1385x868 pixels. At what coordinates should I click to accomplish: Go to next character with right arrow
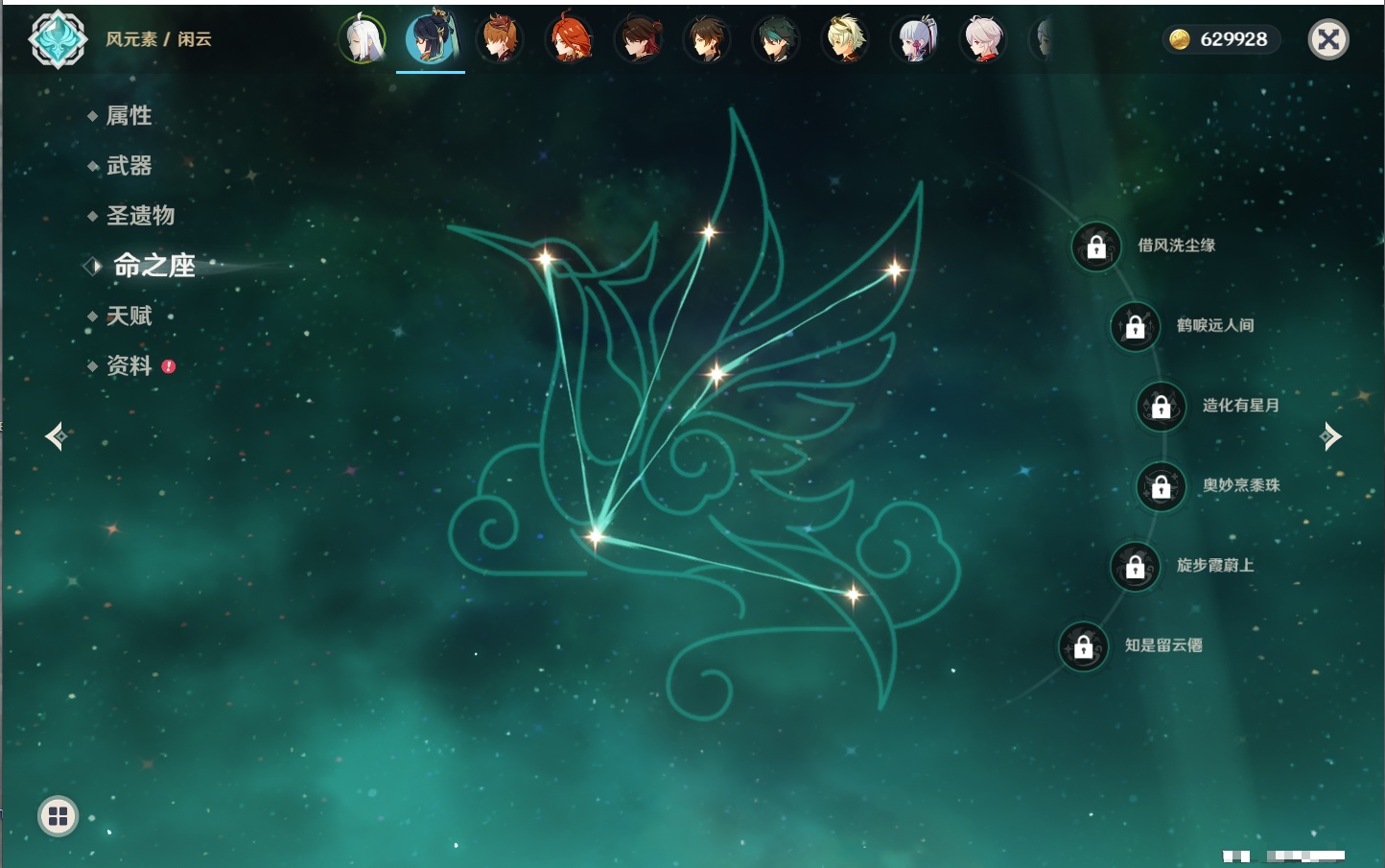[x=1330, y=436]
